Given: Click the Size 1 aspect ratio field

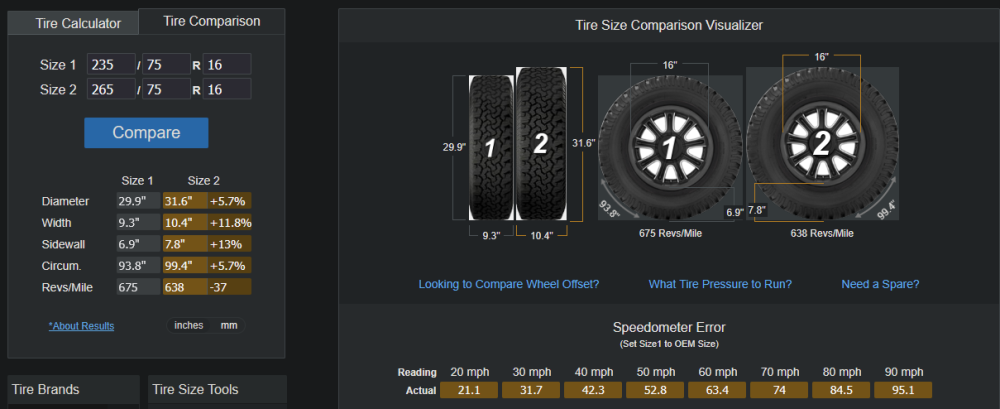Looking at the screenshot, I should click(x=166, y=64).
